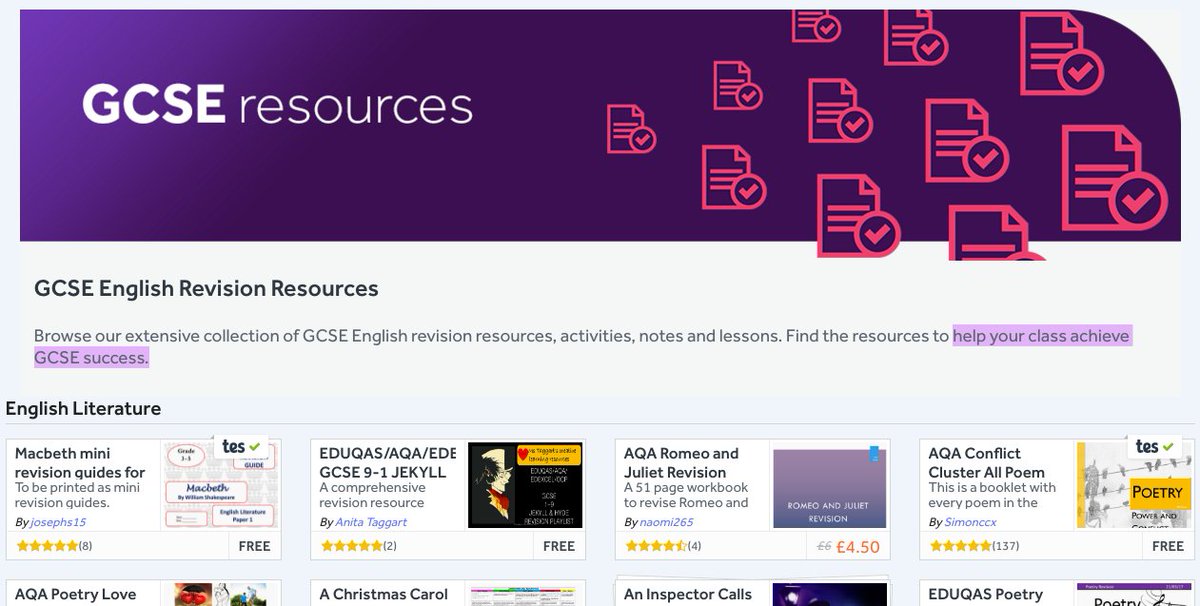Open the AQA Romeo and Juliet Revision title

[681, 462]
